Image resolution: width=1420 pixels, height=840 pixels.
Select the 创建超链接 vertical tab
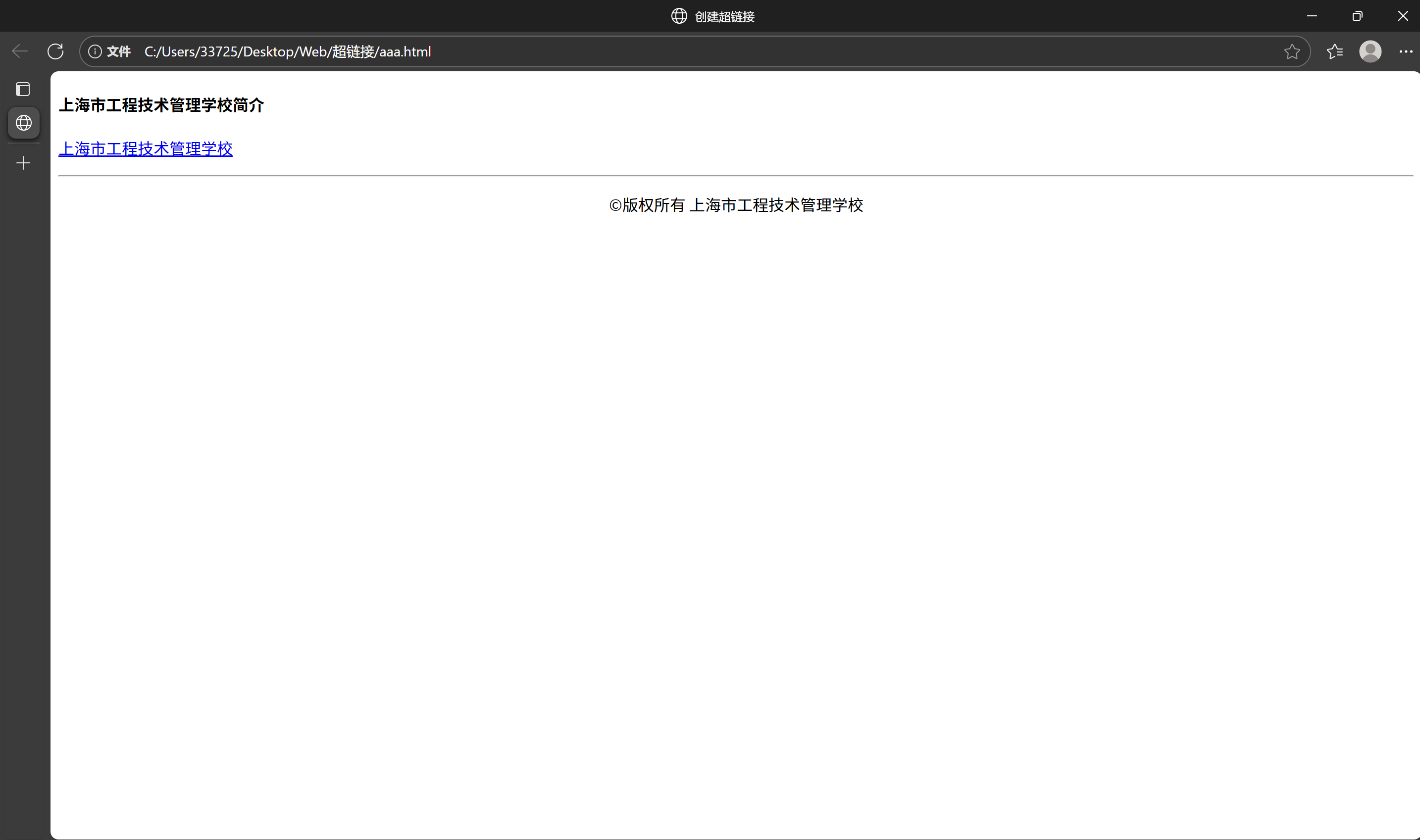pyautogui.click(x=23, y=123)
